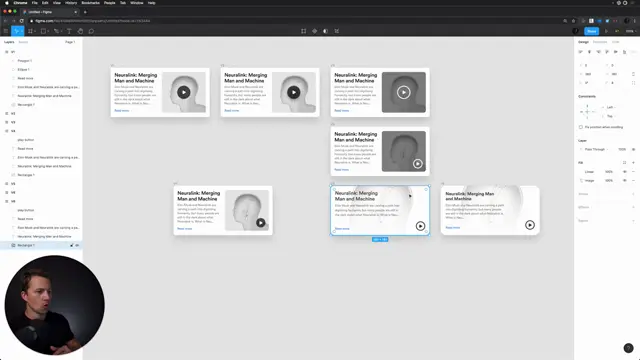Switch to the Layers tab

tap(9, 42)
